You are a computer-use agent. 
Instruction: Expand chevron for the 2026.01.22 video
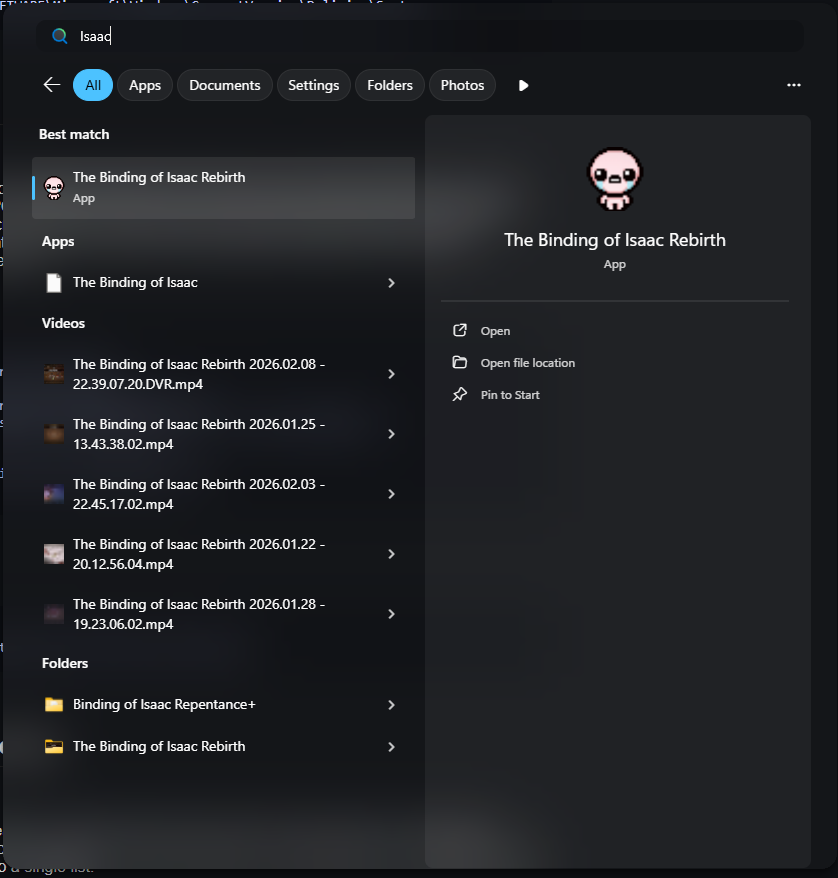pos(391,554)
